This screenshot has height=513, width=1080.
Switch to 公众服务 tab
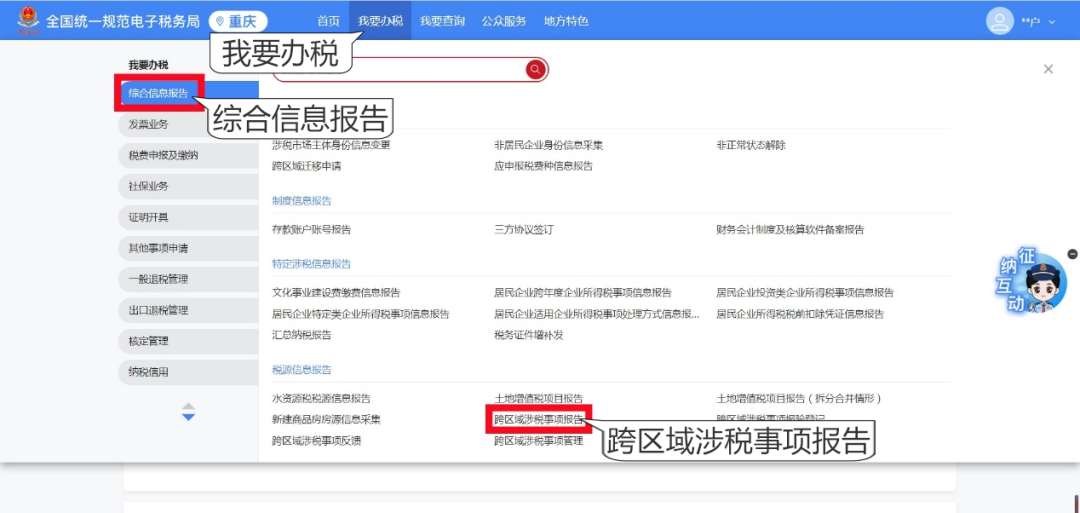pos(504,21)
